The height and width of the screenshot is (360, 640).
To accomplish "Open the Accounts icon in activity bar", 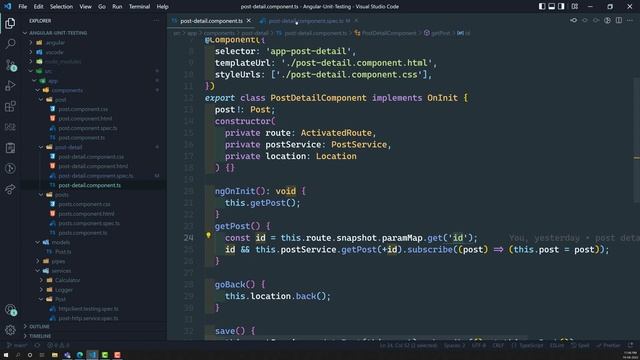I will (x=10, y=310).
